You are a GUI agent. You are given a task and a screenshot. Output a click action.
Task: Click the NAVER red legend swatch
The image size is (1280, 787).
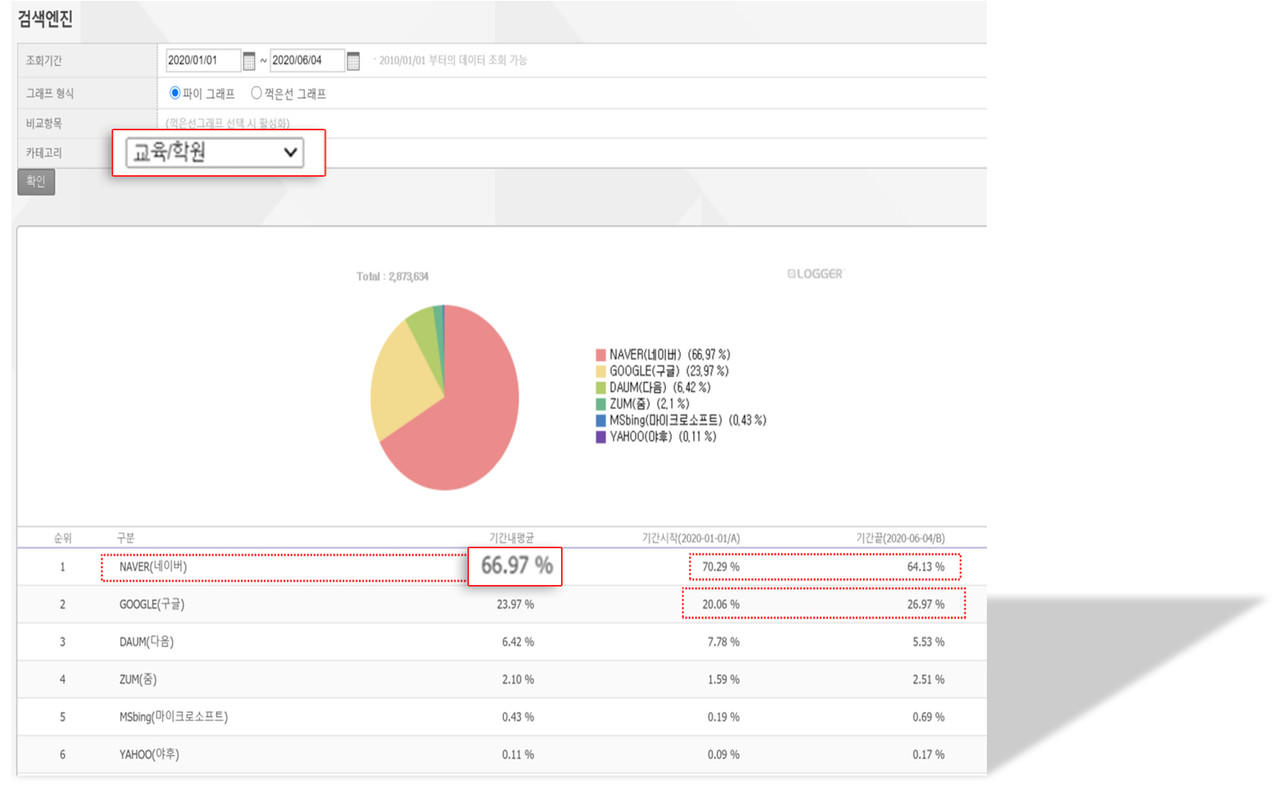[600, 355]
